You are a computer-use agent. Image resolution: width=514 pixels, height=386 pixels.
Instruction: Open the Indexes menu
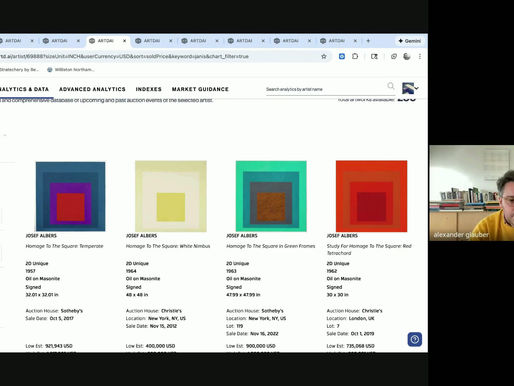click(149, 89)
